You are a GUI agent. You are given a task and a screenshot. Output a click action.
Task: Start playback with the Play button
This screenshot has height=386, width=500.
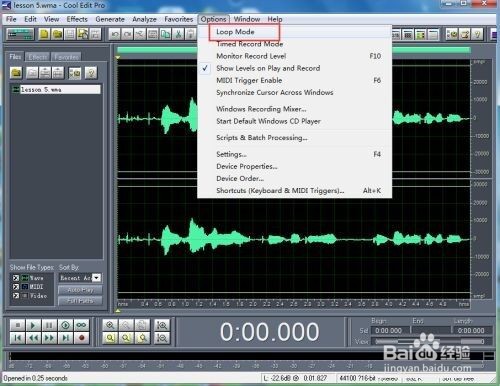[33, 325]
